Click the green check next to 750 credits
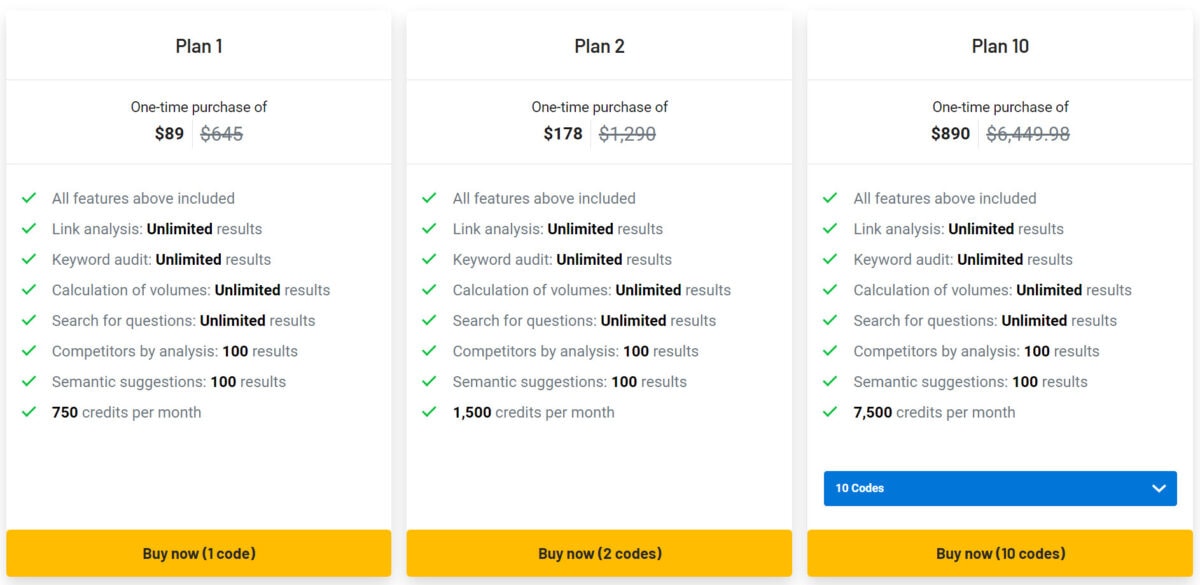Screen dimensions: 1200x585 tap(31, 412)
